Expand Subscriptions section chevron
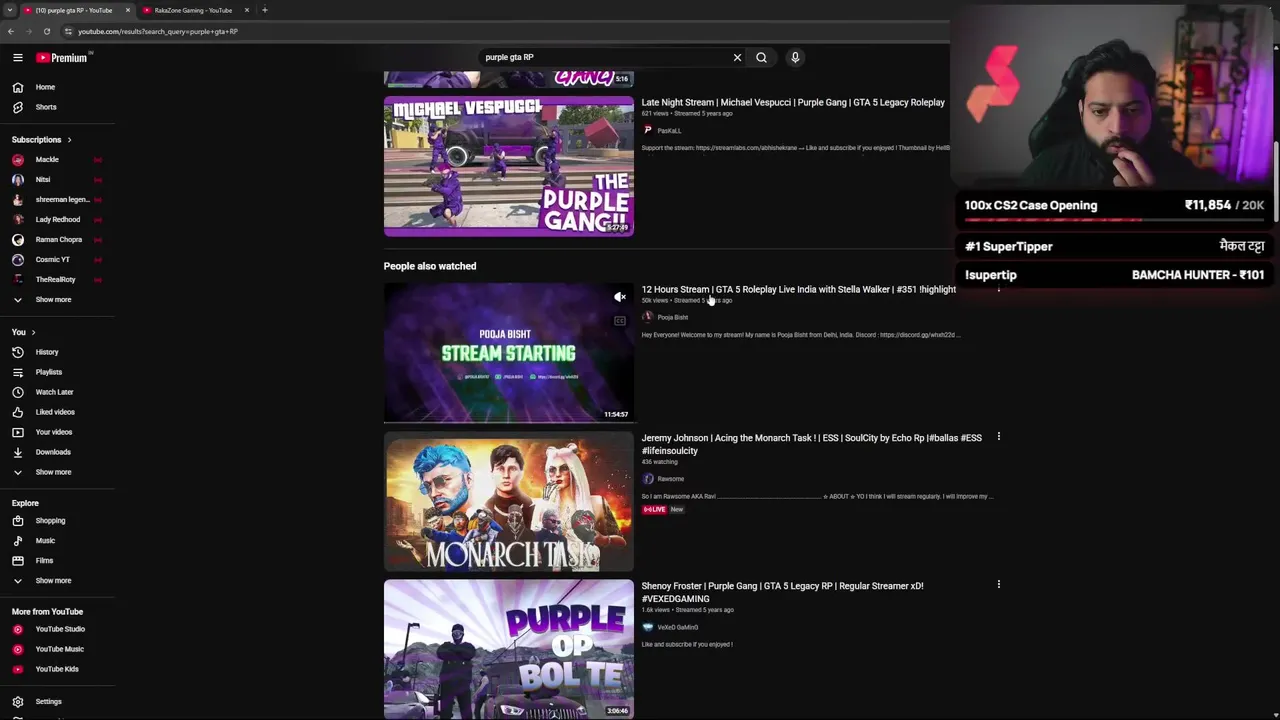This screenshot has width=1280, height=720. [69, 140]
